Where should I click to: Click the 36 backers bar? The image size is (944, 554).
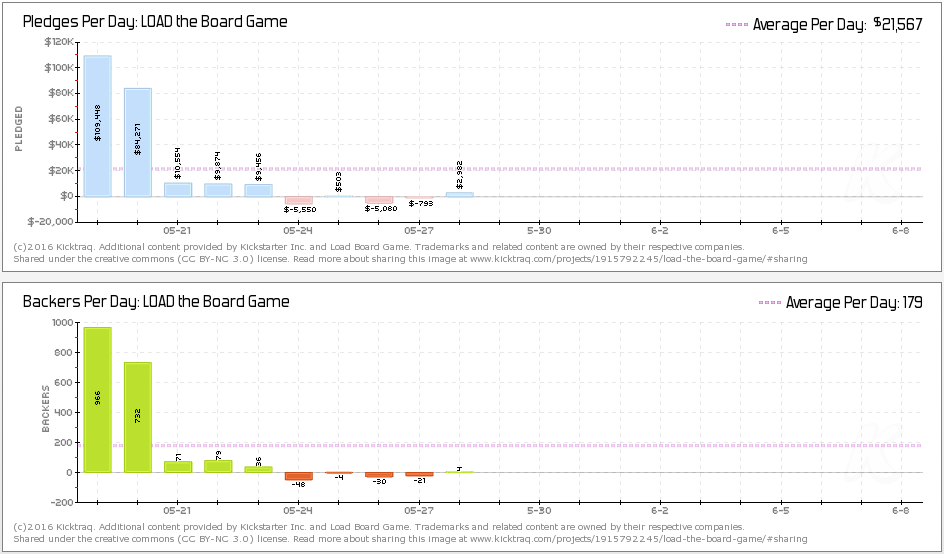[258, 470]
